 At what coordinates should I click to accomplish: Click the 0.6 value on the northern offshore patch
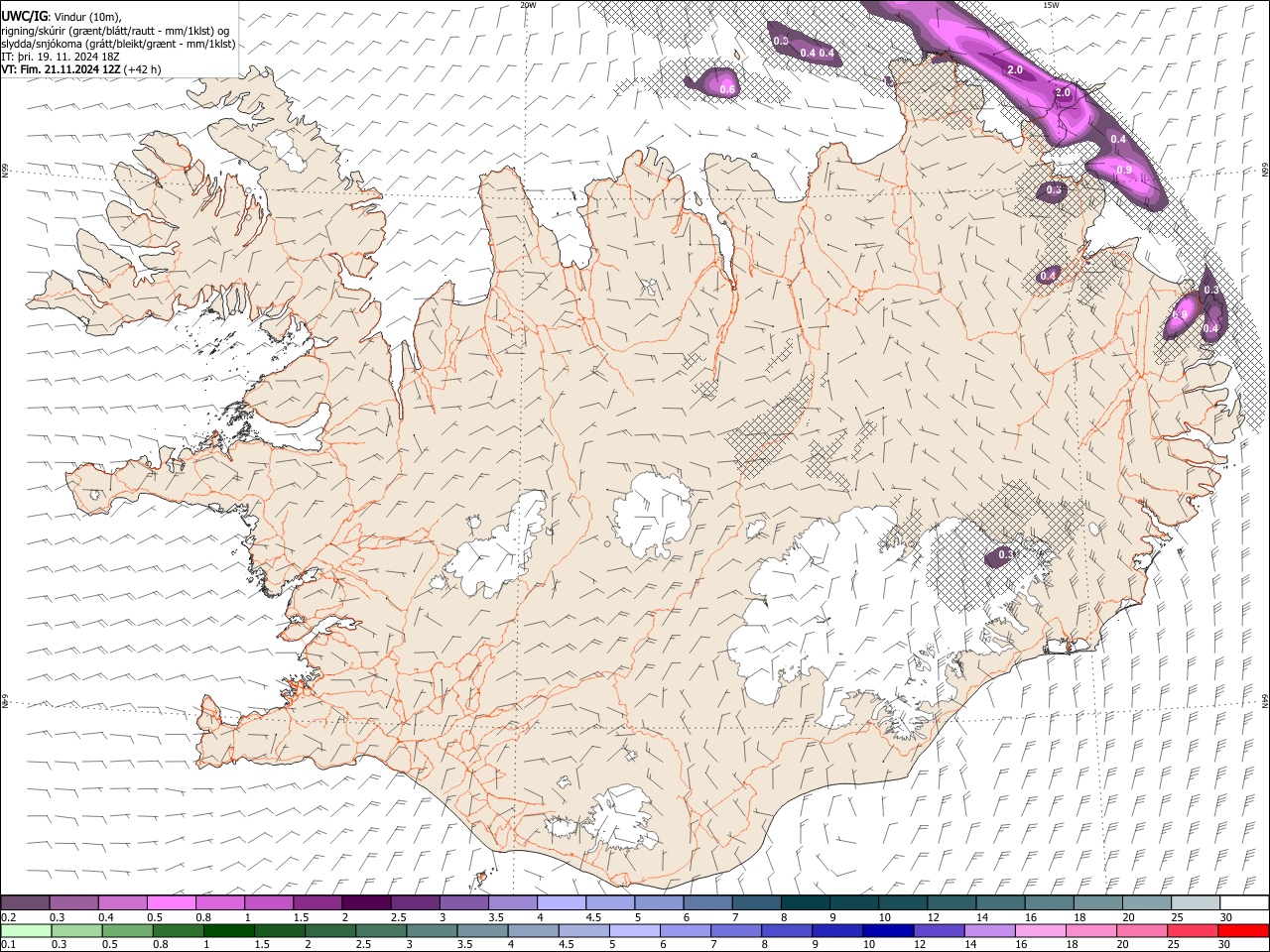726,90
